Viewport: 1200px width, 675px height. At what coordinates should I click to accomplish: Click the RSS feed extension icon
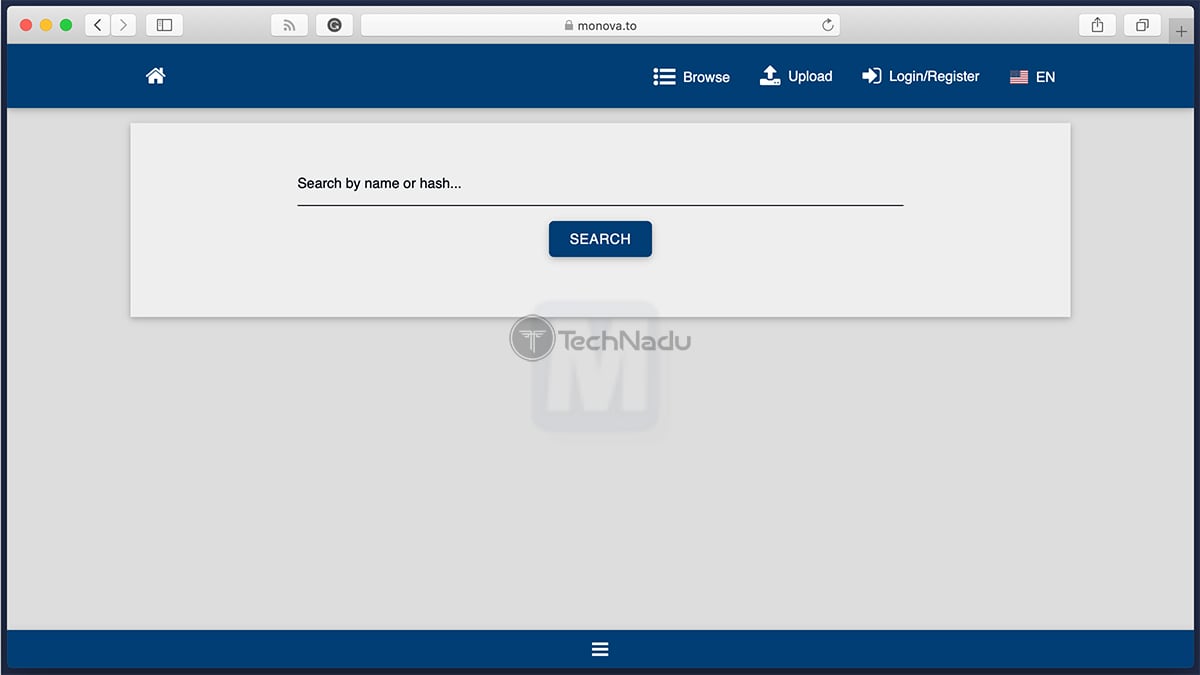coord(289,25)
